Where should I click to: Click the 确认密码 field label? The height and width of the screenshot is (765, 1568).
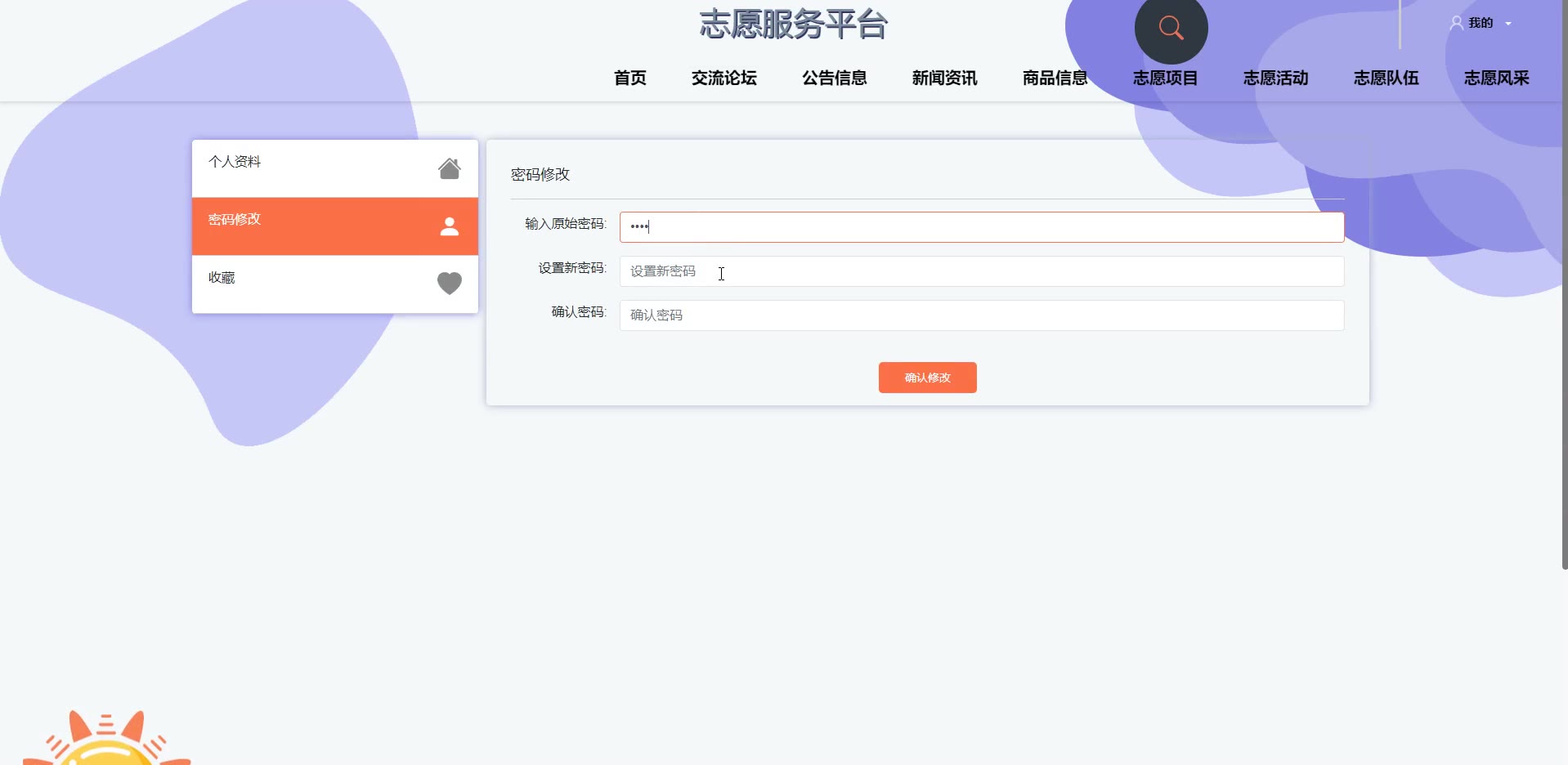coord(579,312)
